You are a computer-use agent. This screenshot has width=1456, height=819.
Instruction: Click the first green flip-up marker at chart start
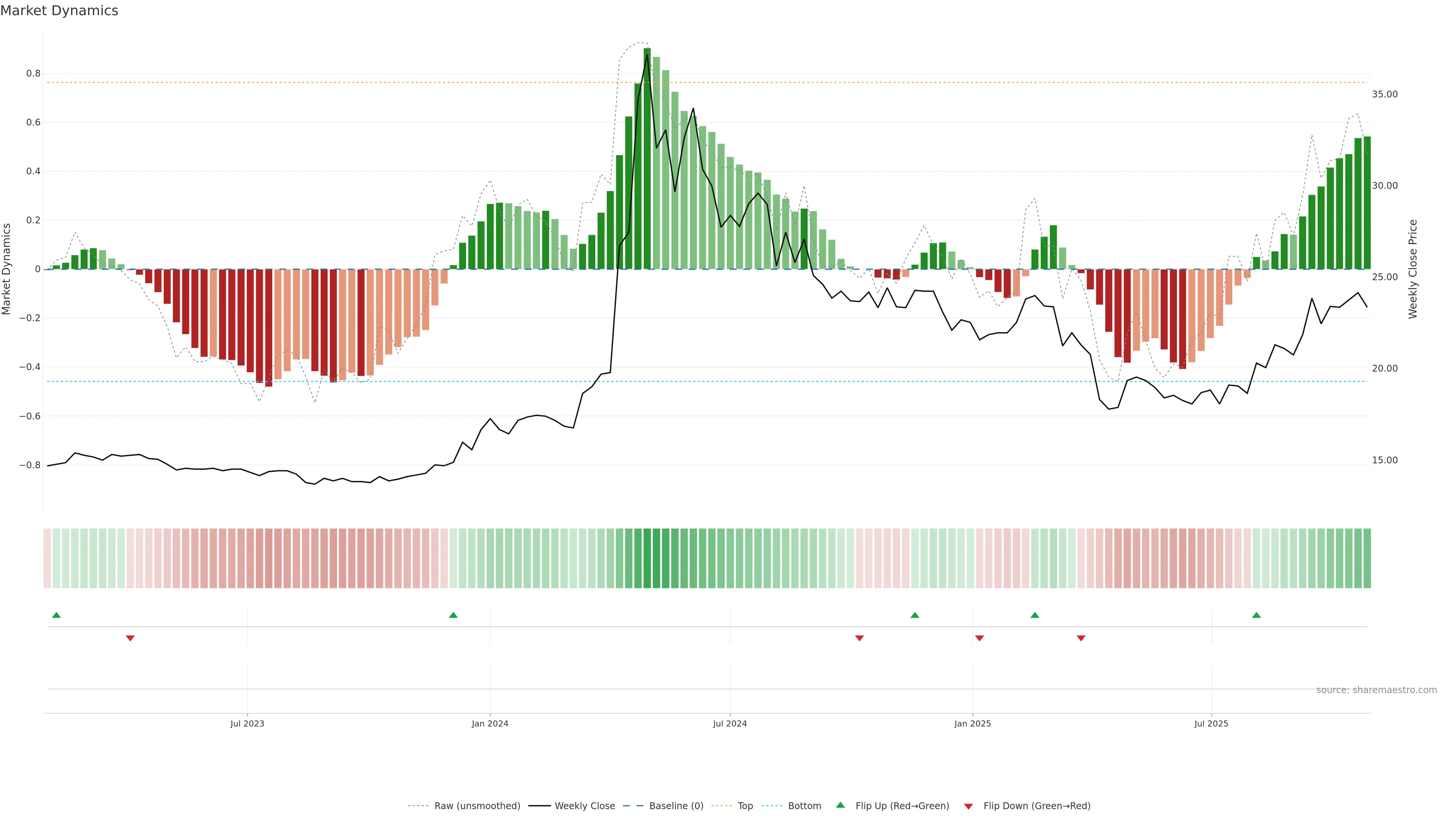point(56,615)
